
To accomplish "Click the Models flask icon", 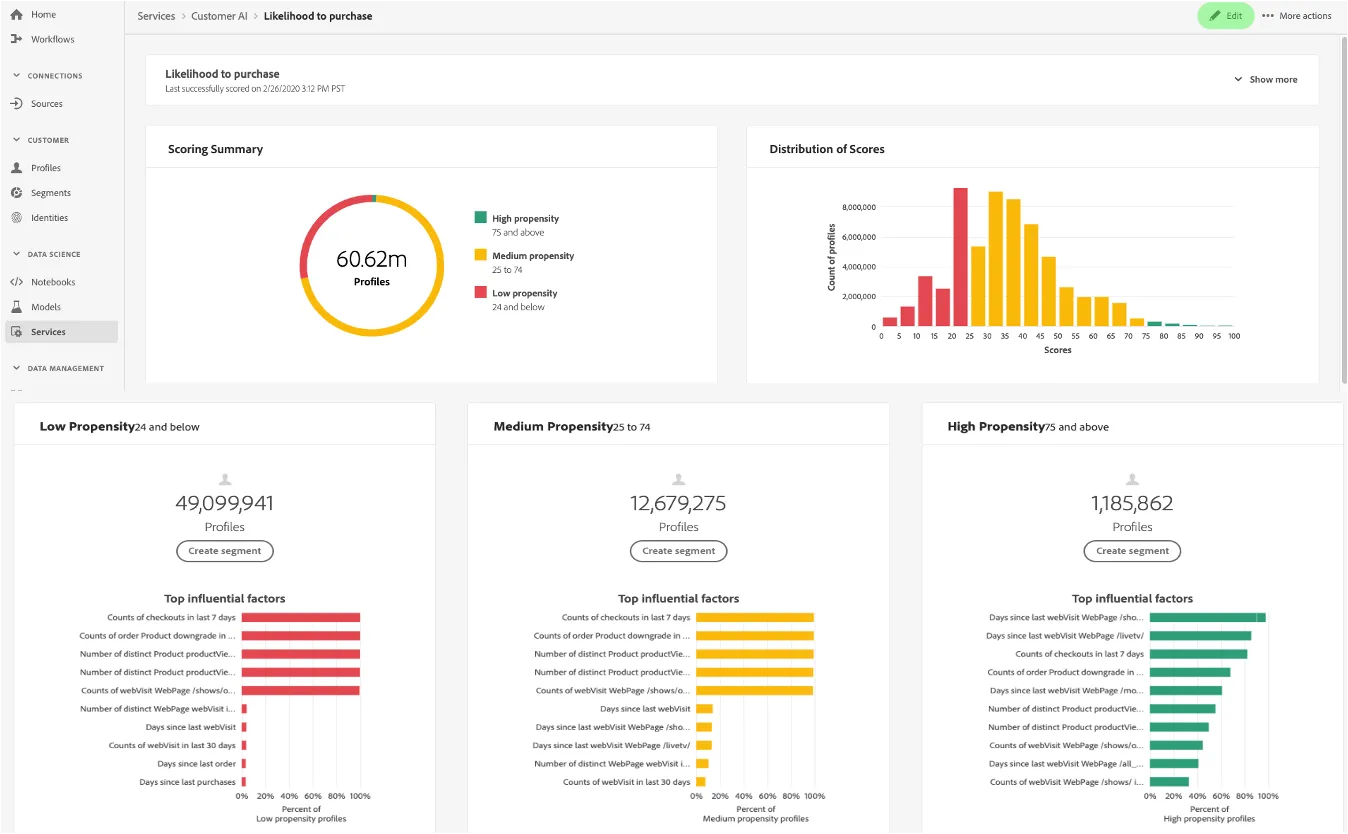I will click(x=16, y=307).
